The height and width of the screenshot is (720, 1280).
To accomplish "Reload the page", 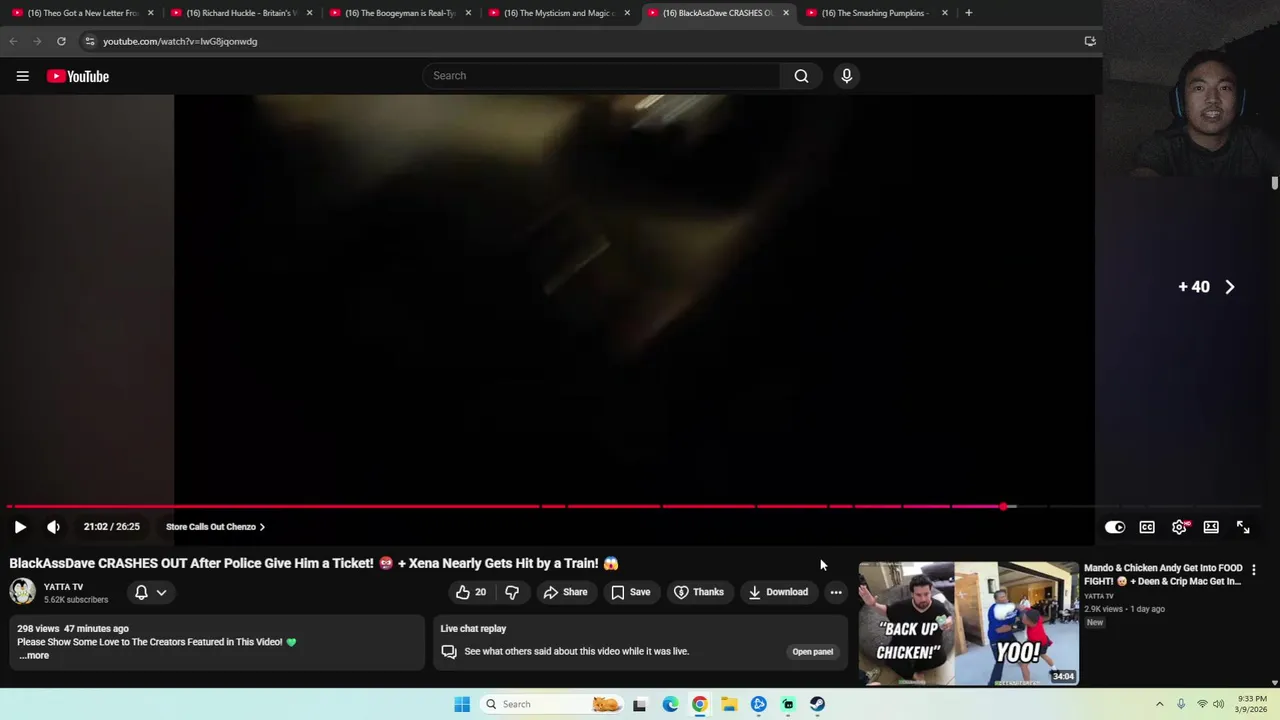I will (x=61, y=41).
